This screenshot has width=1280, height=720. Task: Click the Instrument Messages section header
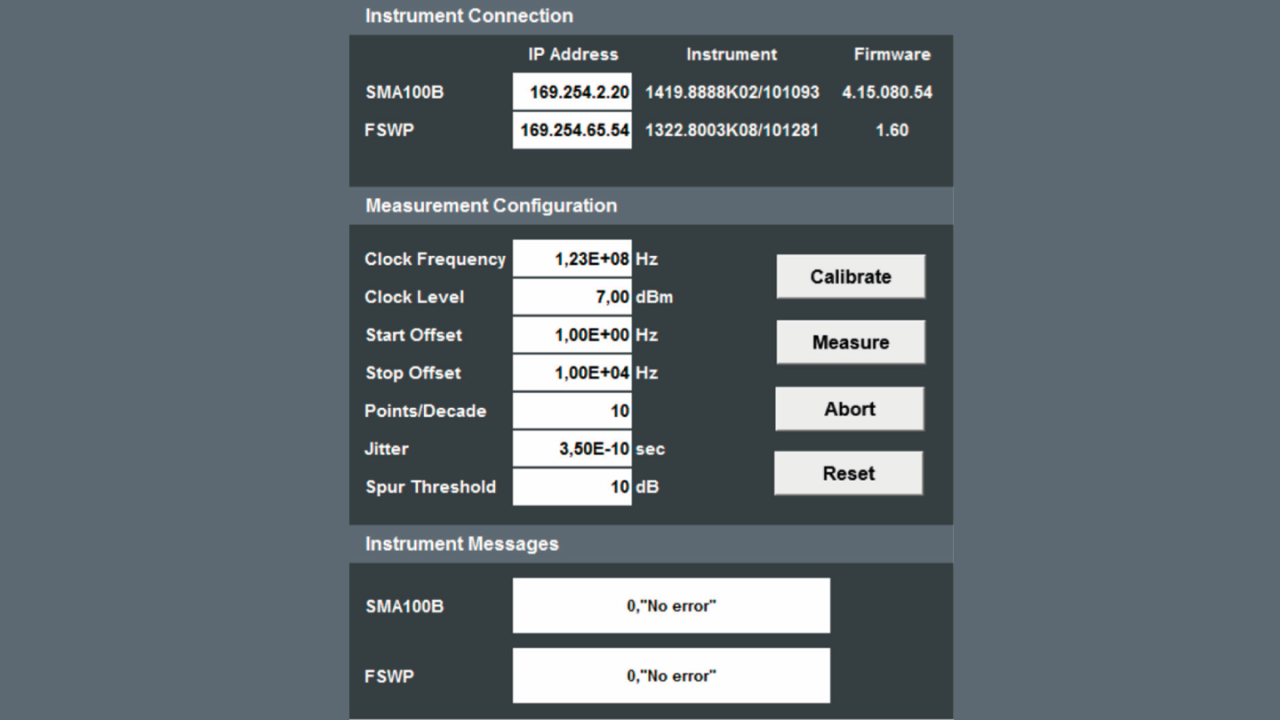[x=462, y=544]
